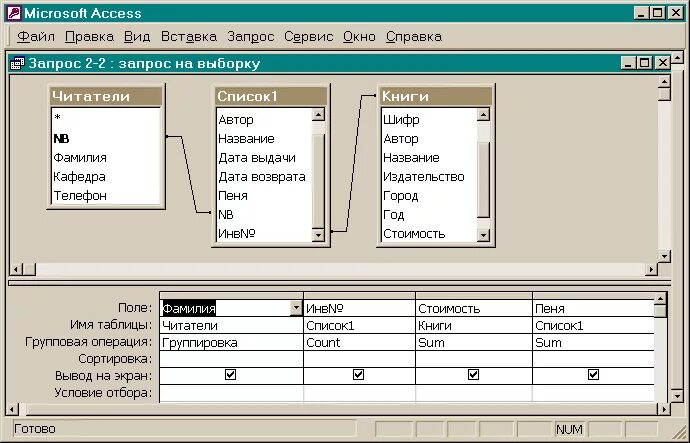Select the bold NB key field in Читатели
The image size is (690, 443).
[x=106, y=139]
